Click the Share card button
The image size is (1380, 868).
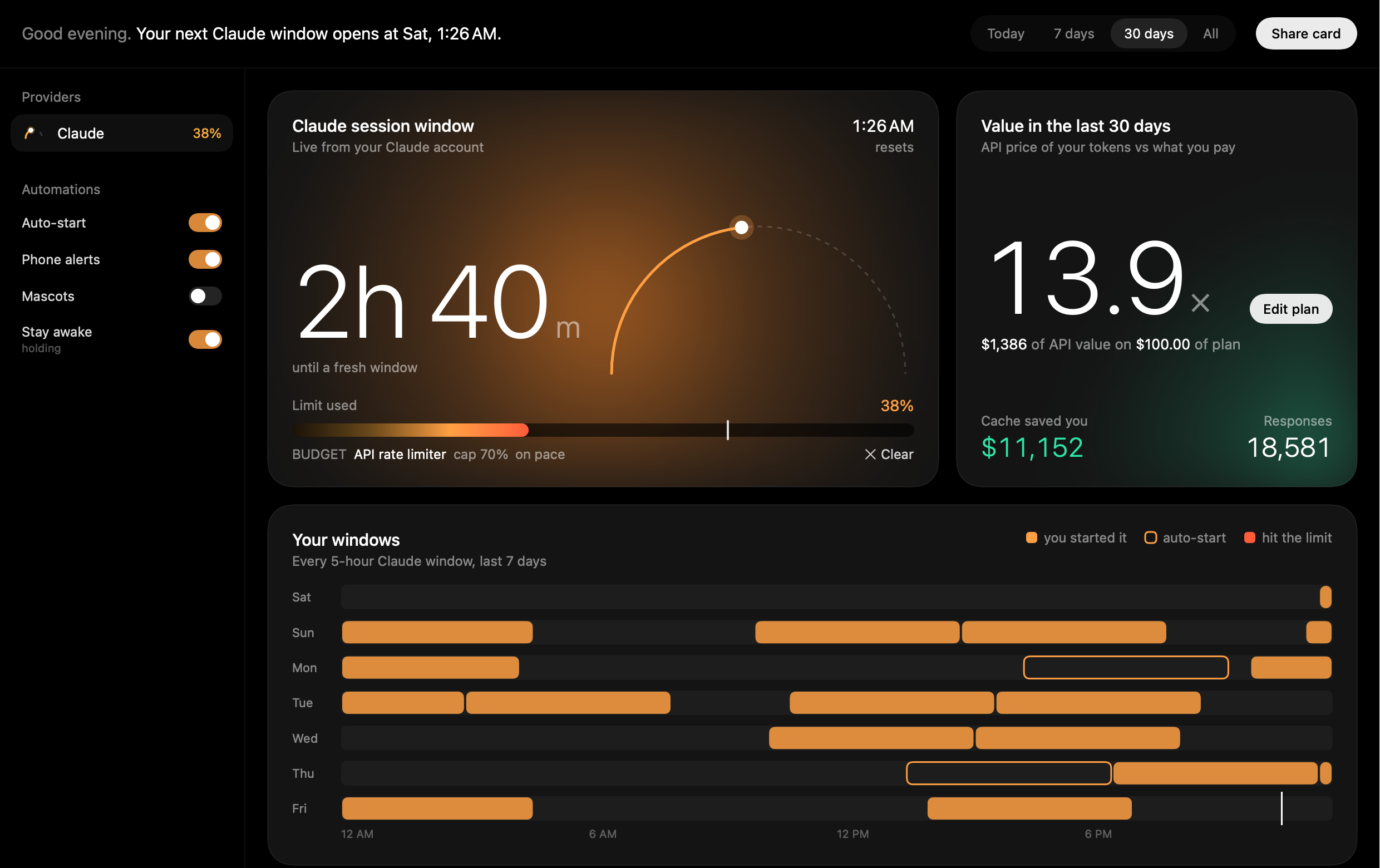1305,34
